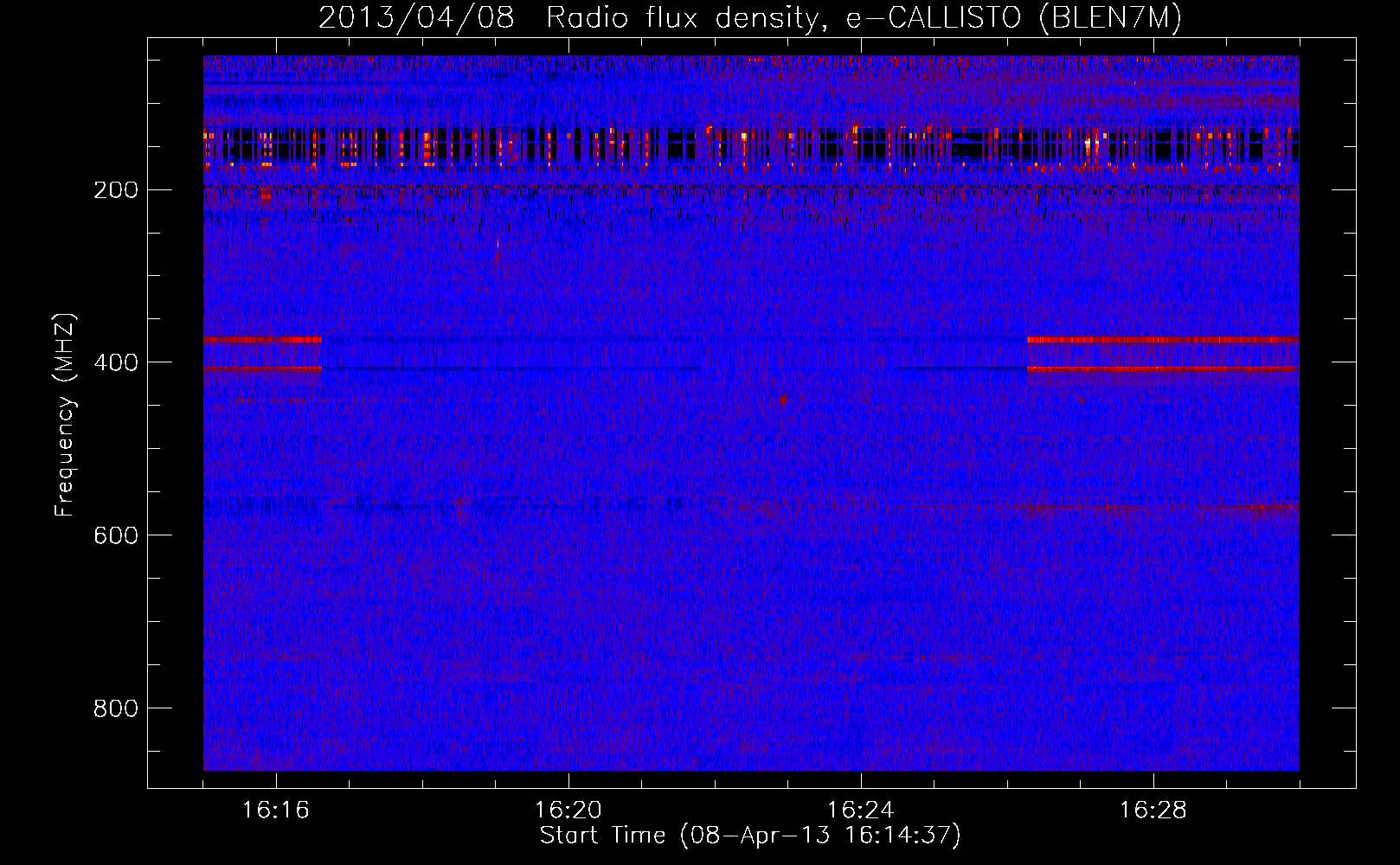Click the 16:16 time tick label
Image resolution: width=1400 pixels, height=865 pixels.
[x=276, y=811]
